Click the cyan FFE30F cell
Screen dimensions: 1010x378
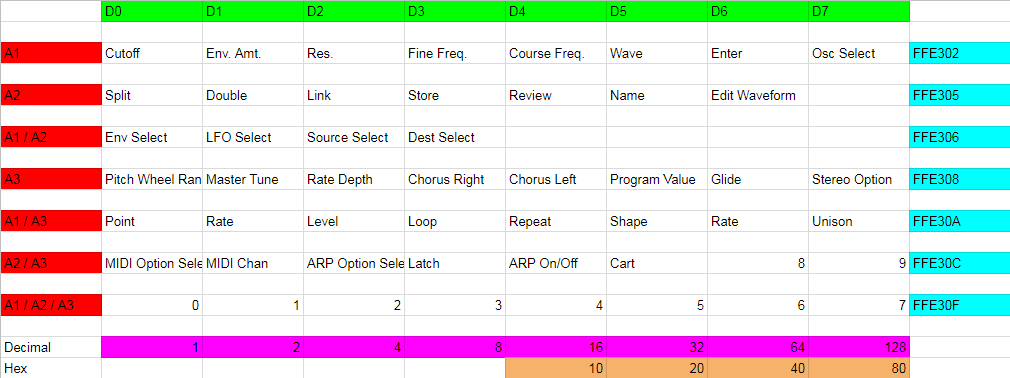(960, 305)
